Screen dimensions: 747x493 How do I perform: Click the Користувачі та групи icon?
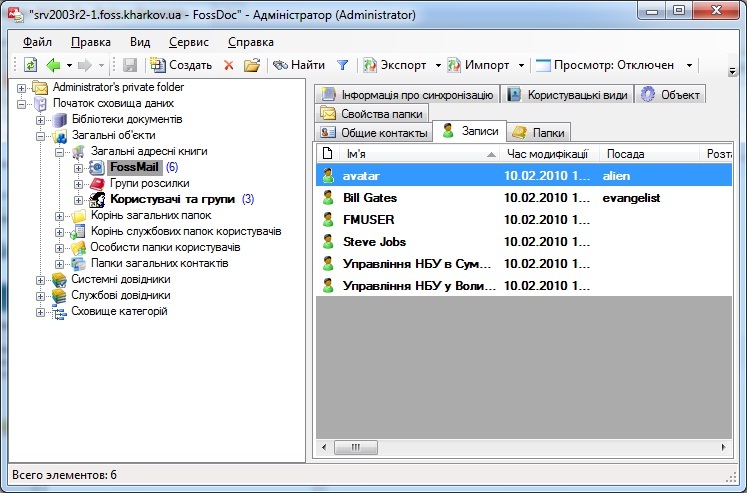pyautogui.click(x=97, y=199)
